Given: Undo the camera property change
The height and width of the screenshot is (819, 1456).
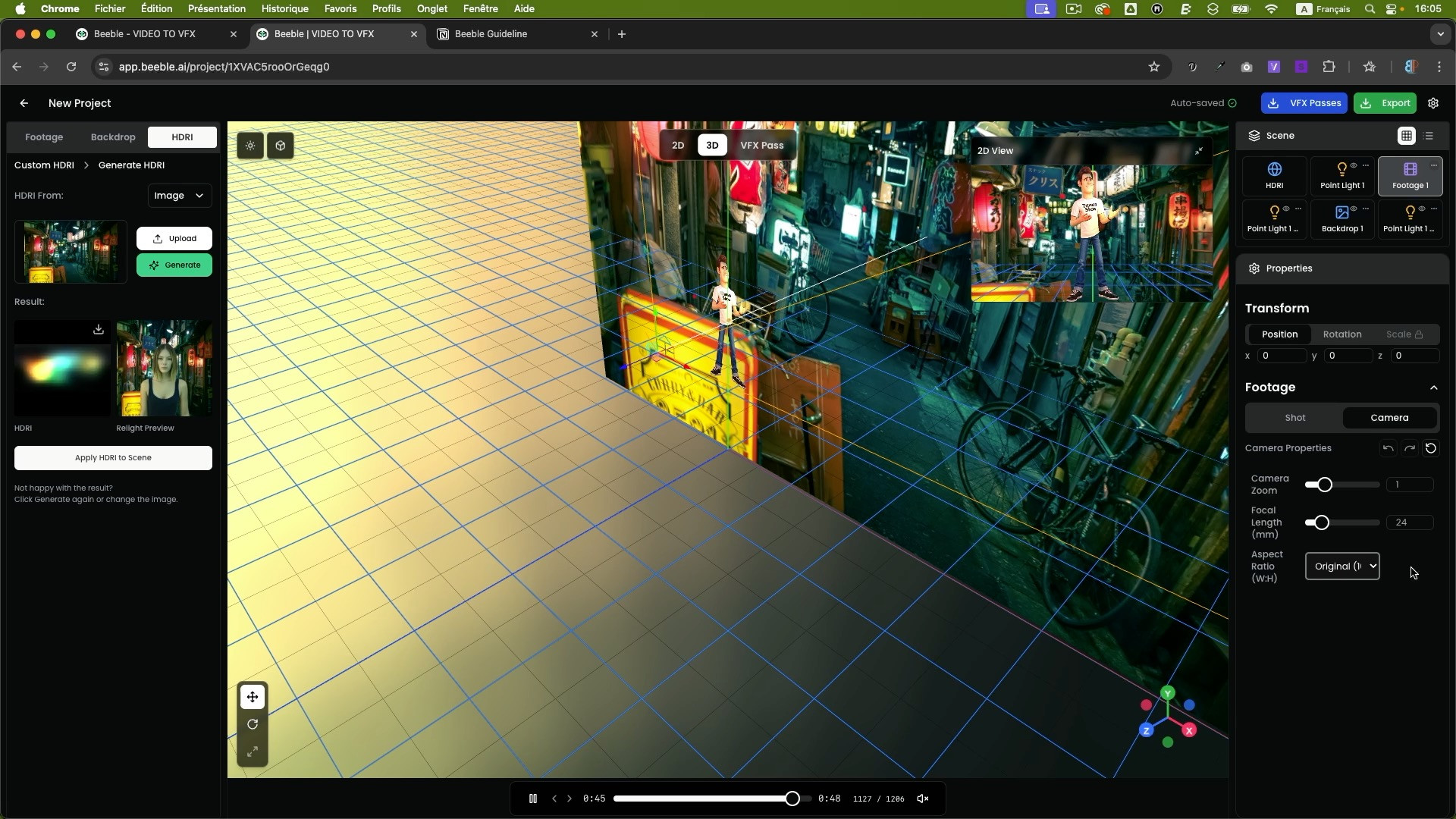Looking at the screenshot, I should tap(1388, 448).
